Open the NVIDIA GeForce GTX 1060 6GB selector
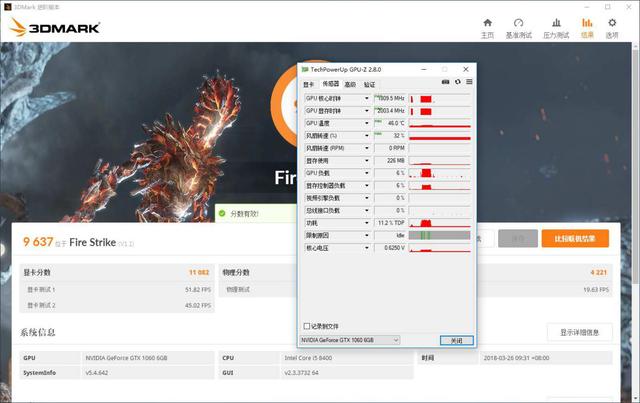The height and width of the screenshot is (403, 640). (x=350, y=340)
